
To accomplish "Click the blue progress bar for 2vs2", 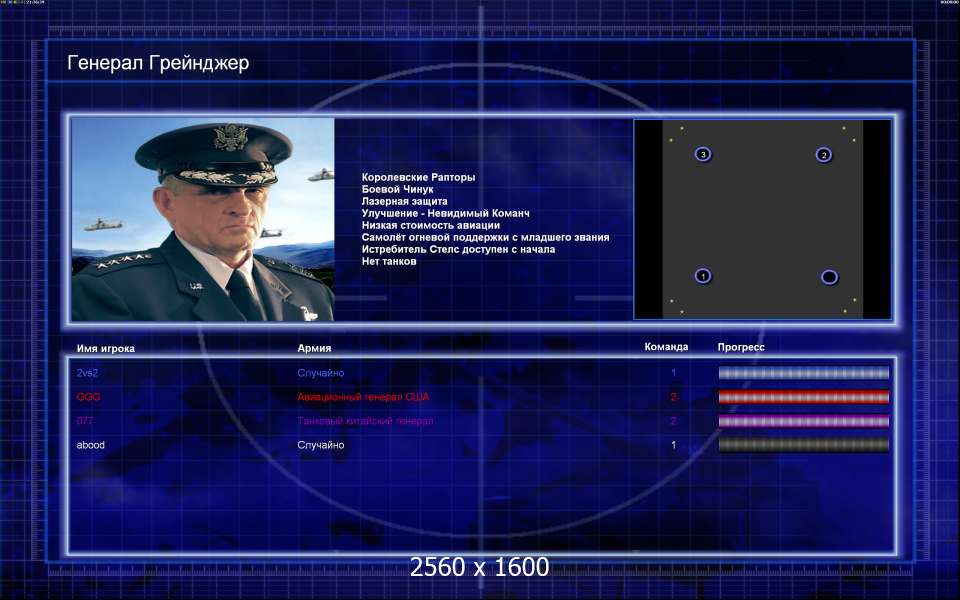I will point(803,373).
